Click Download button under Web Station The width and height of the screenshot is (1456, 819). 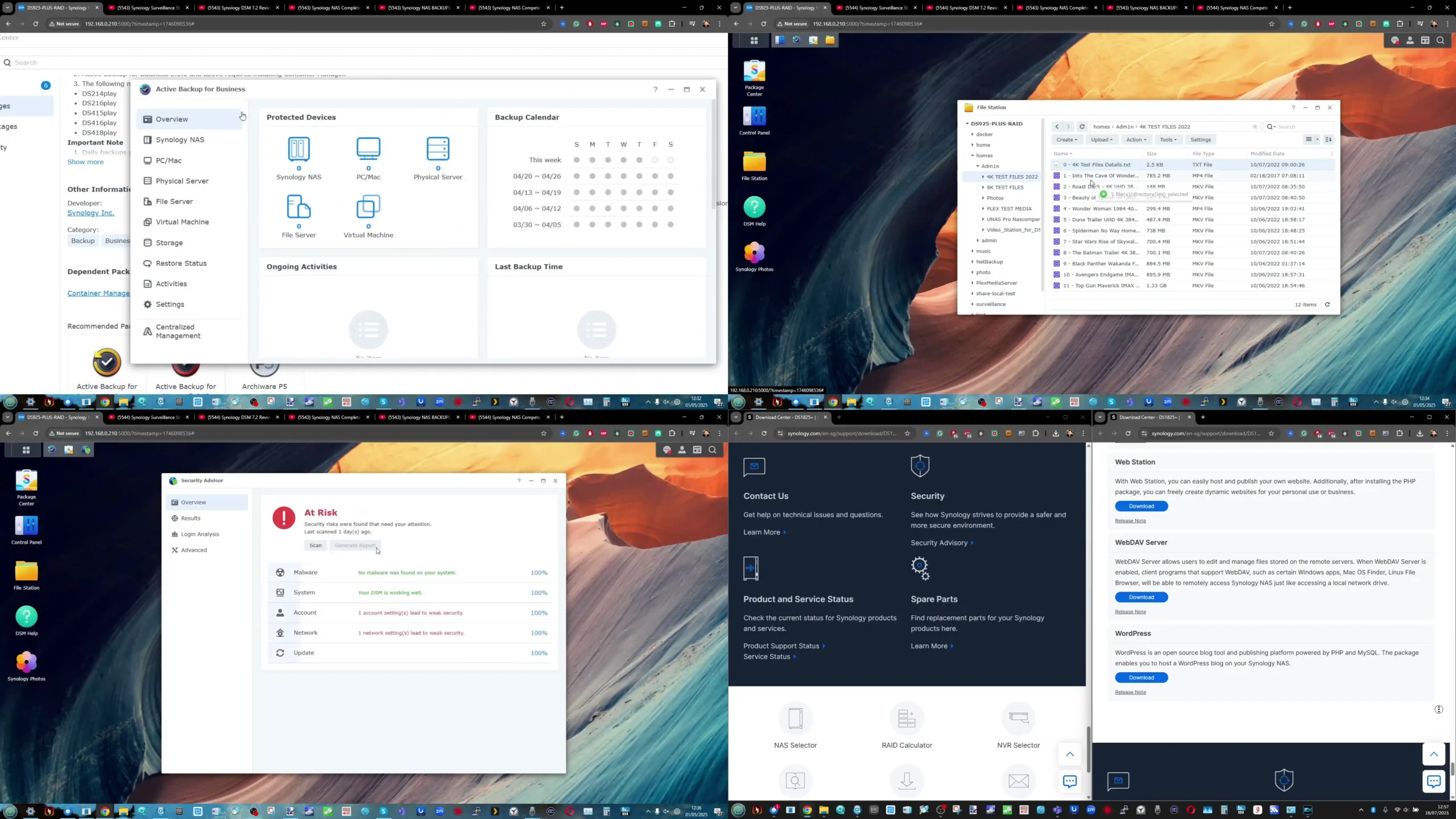click(1141, 506)
